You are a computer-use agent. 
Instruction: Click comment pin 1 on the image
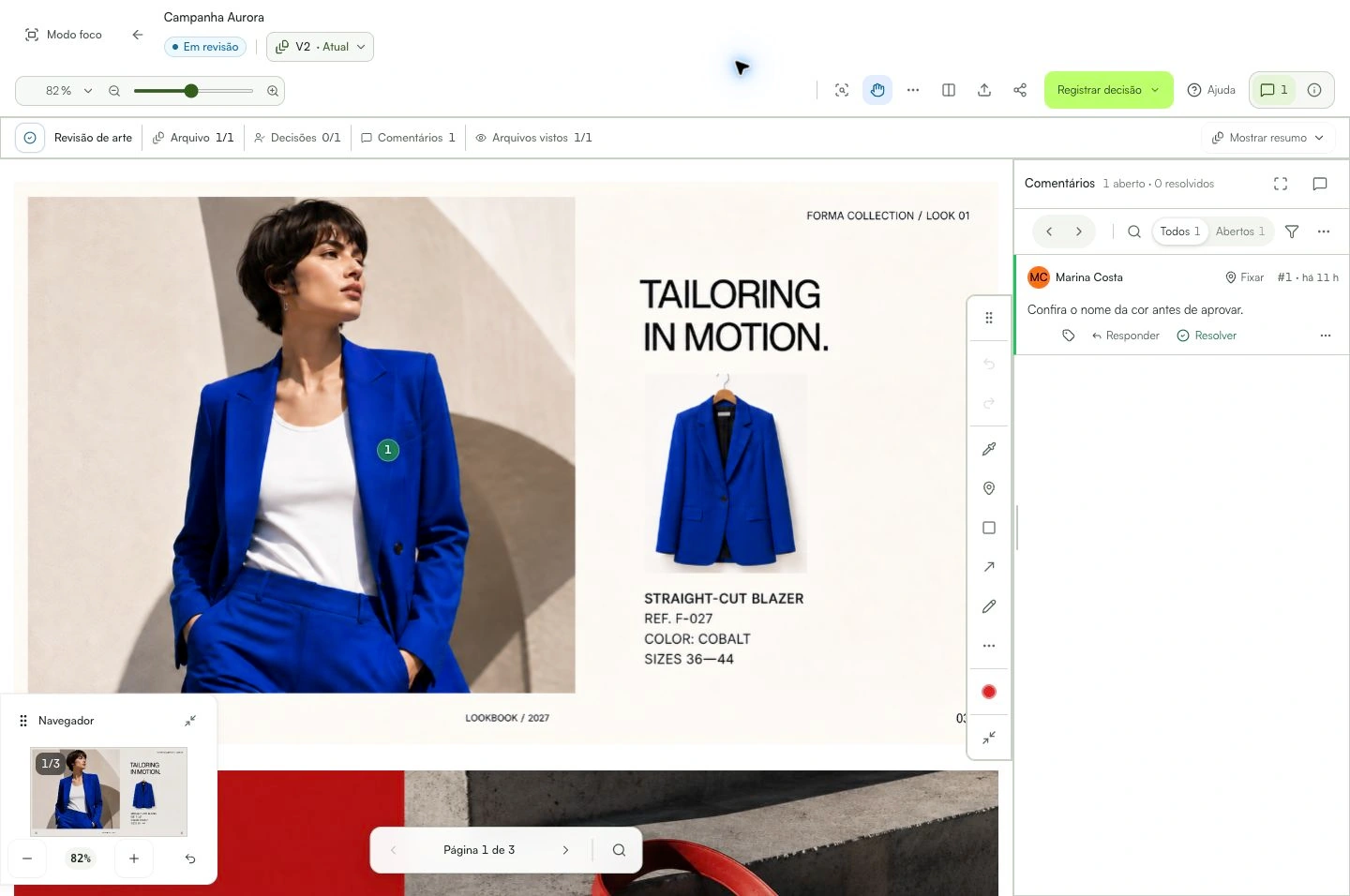click(388, 450)
